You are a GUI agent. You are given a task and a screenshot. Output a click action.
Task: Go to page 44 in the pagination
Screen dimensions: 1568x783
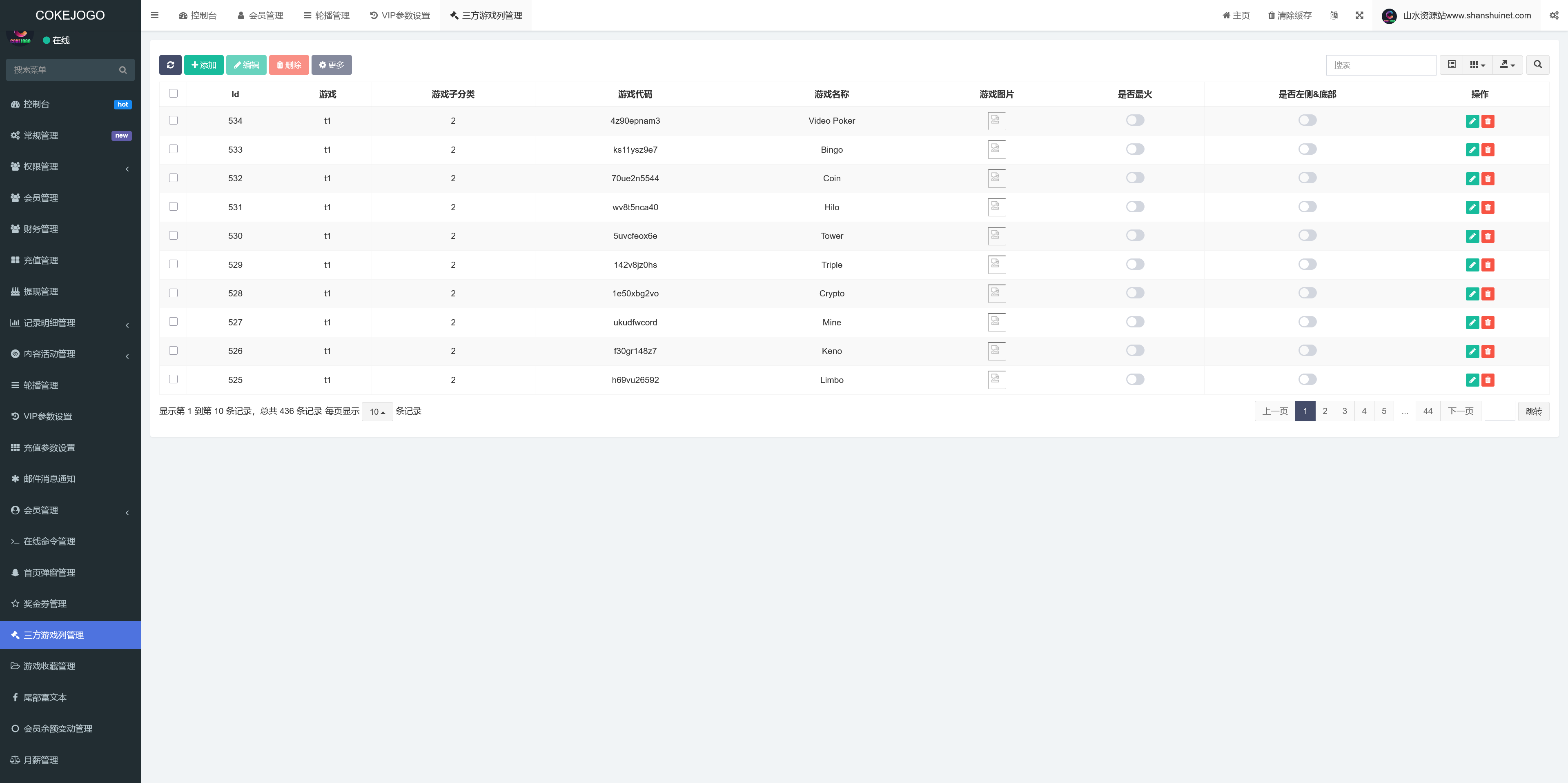pos(1428,411)
